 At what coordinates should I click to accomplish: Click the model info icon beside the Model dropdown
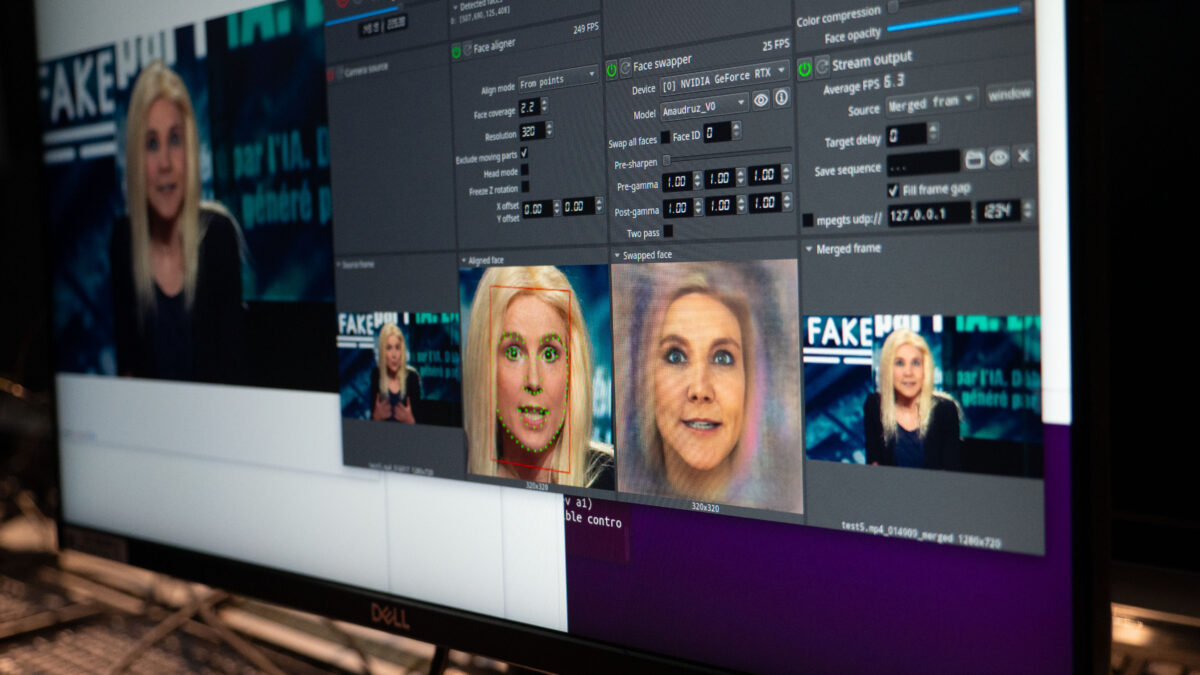781,98
